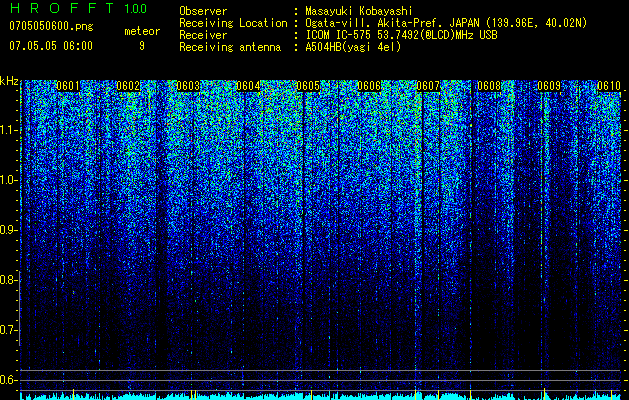Click the timestamp 07.05.05 06:00
This screenshot has height=400, width=629.
51,46
